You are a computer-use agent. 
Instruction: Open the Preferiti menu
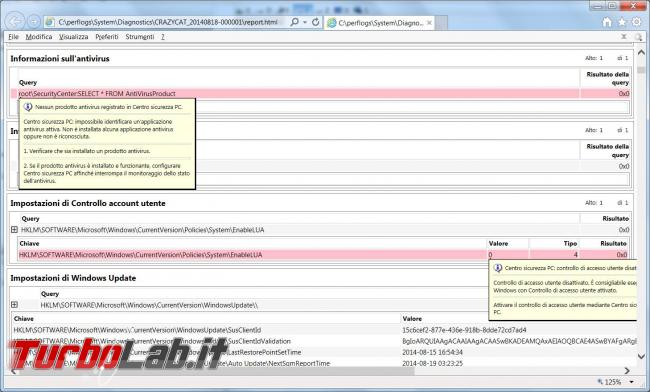[107, 36]
